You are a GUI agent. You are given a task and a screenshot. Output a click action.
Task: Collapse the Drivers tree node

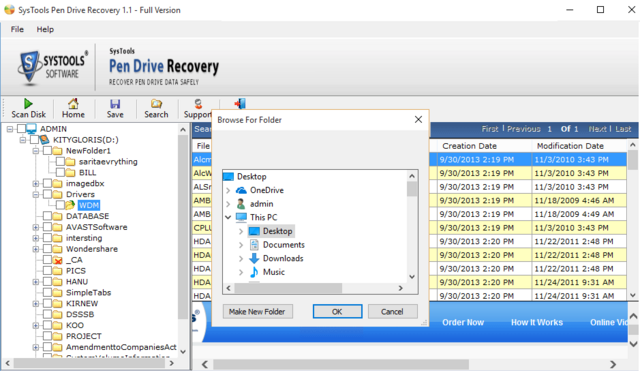[36, 195]
